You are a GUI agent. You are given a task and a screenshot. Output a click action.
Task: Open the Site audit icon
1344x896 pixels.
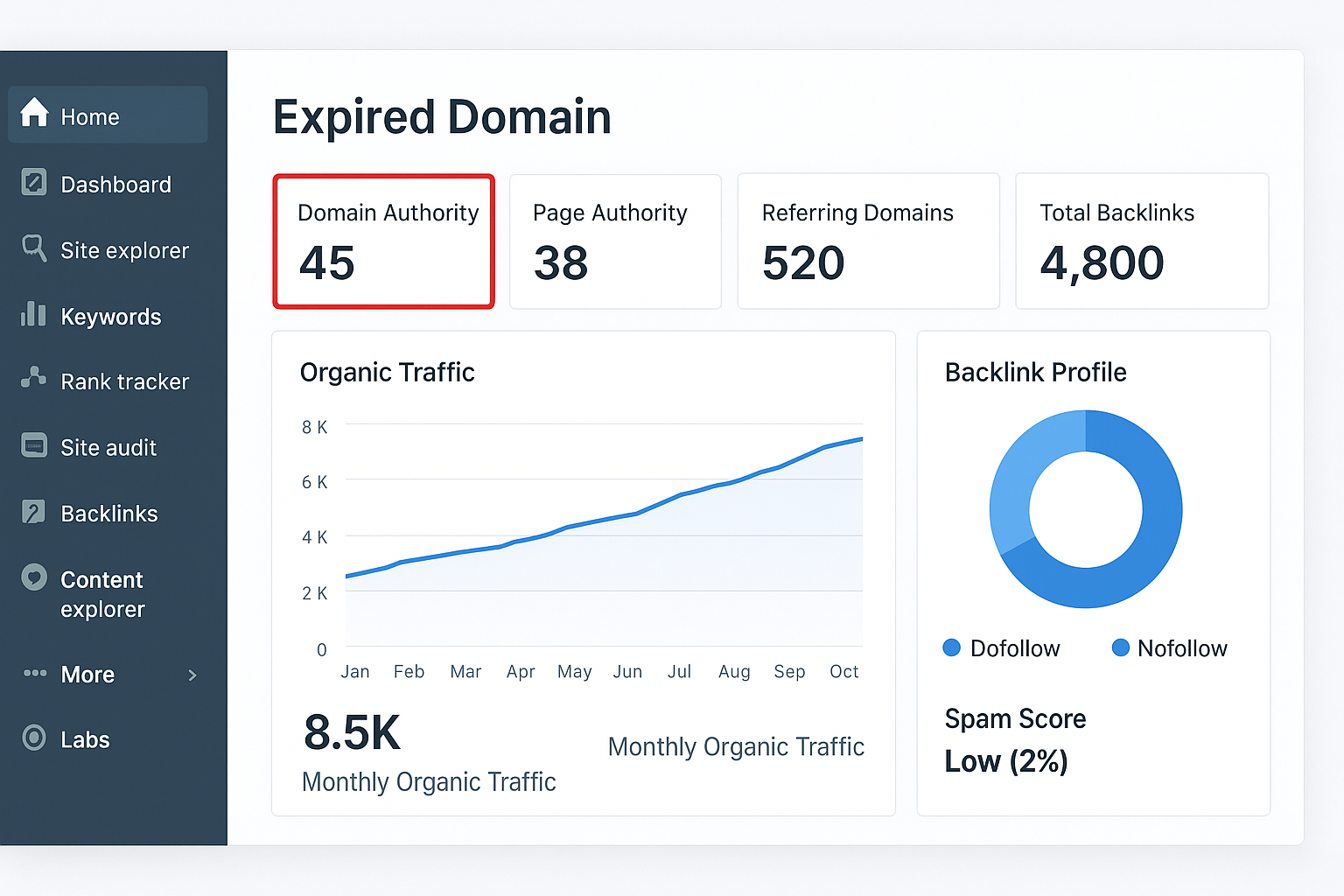pos(34,445)
